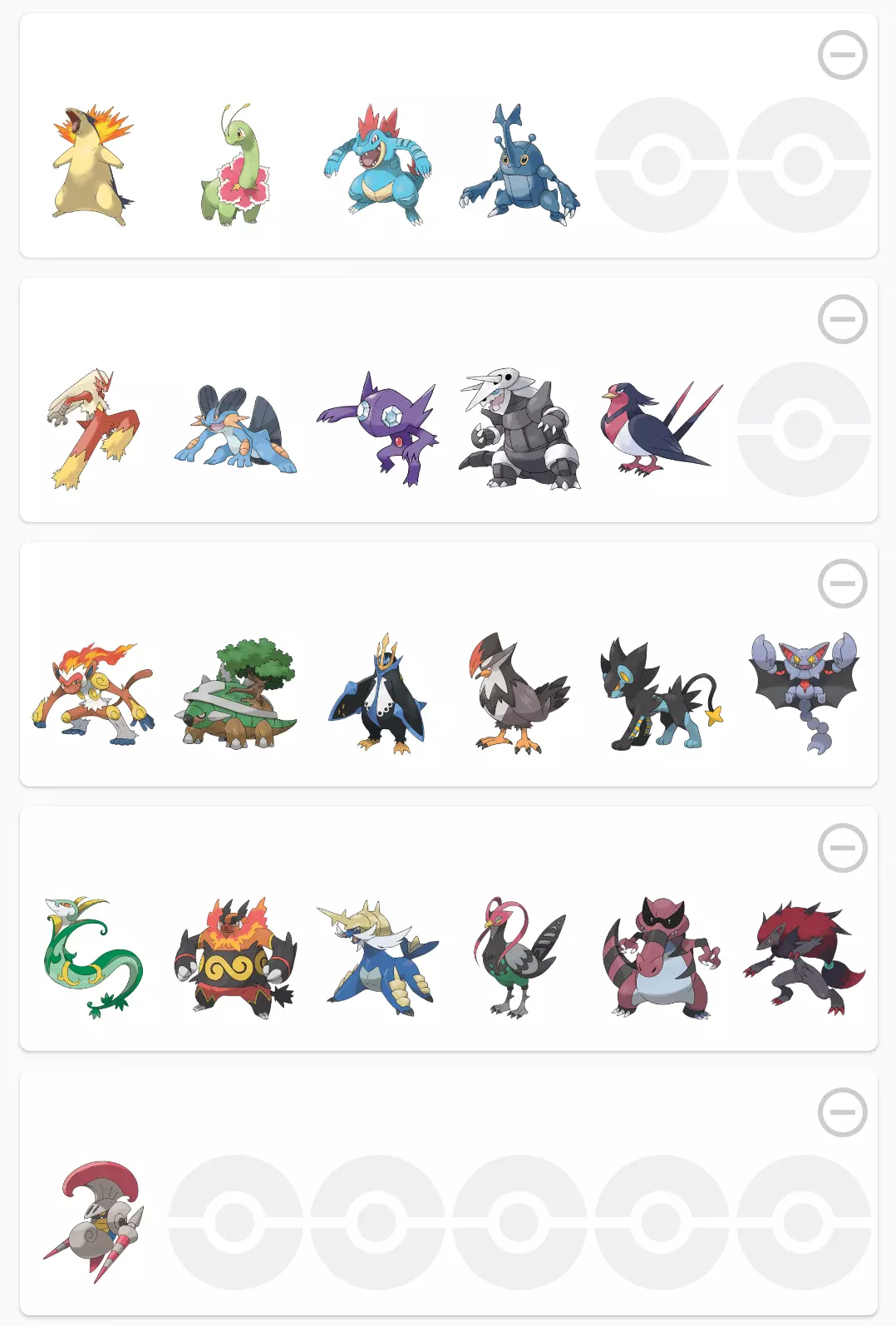Select Blaziken in the second team
Viewport: 896px width, 1326px height.
(x=93, y=429)
